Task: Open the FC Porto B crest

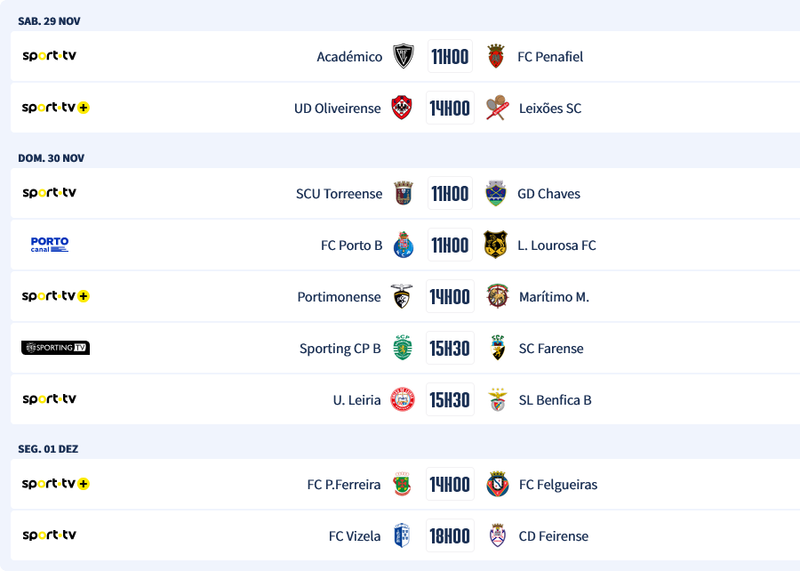Action: (403, 245)
